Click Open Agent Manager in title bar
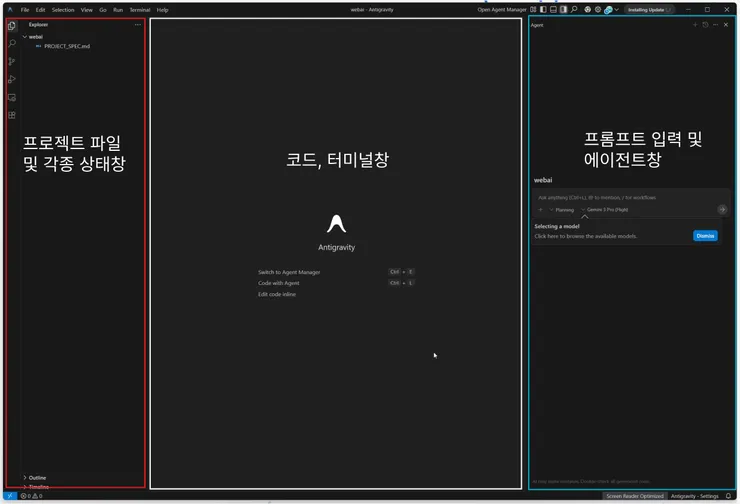This screenshot has height=504, width=740. coord(502,9)
